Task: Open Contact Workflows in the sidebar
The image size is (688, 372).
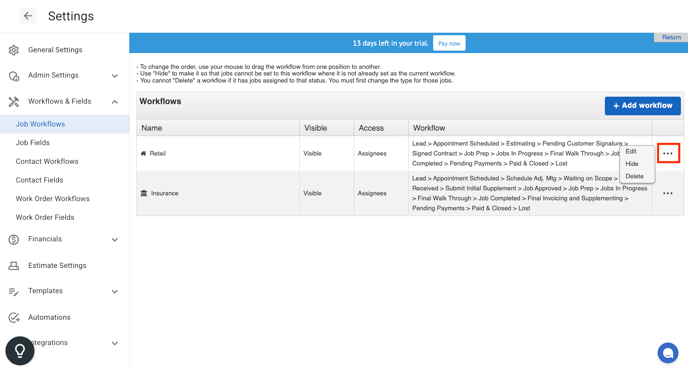Action: click(47, 161)
